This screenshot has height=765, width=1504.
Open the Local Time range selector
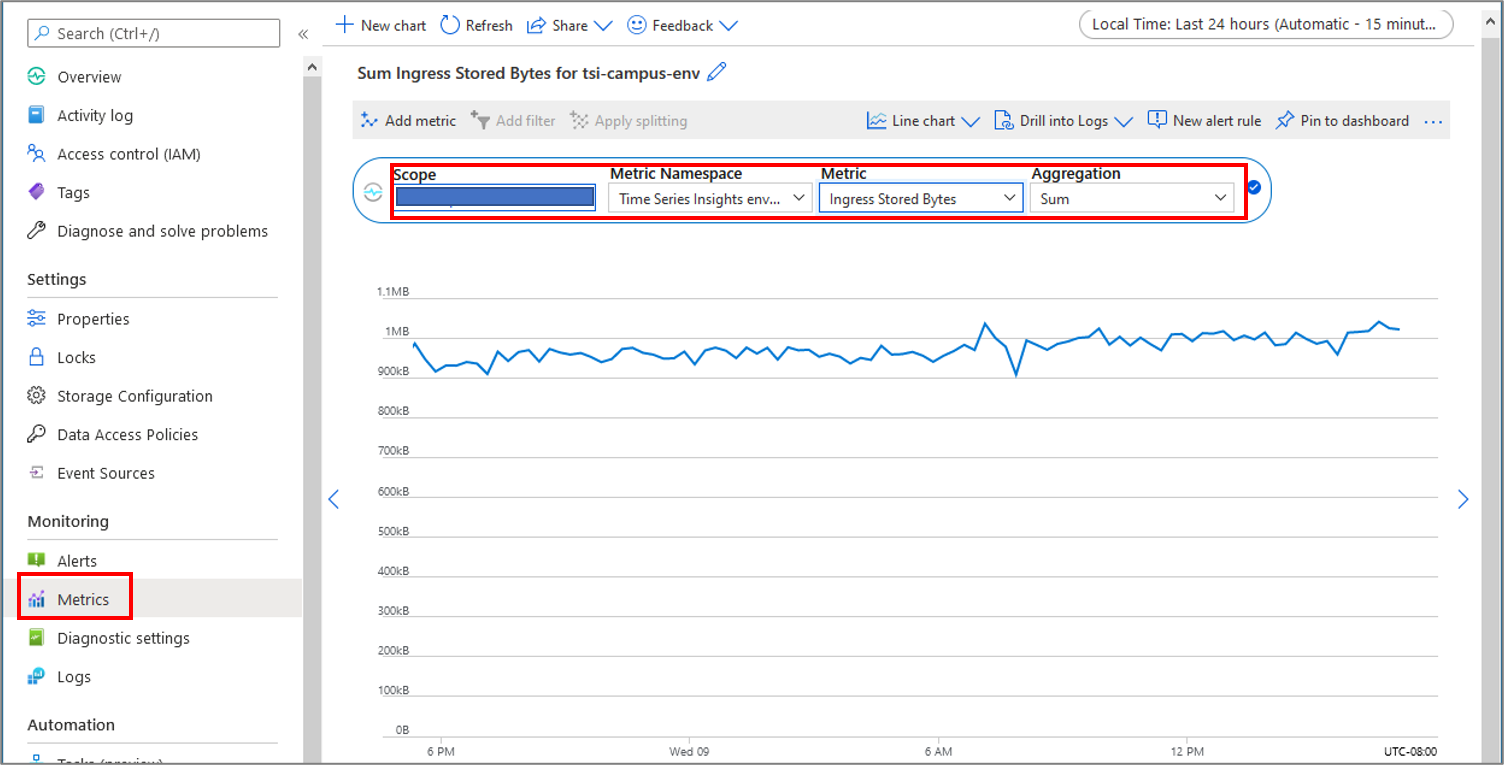tap(1265, 24)
